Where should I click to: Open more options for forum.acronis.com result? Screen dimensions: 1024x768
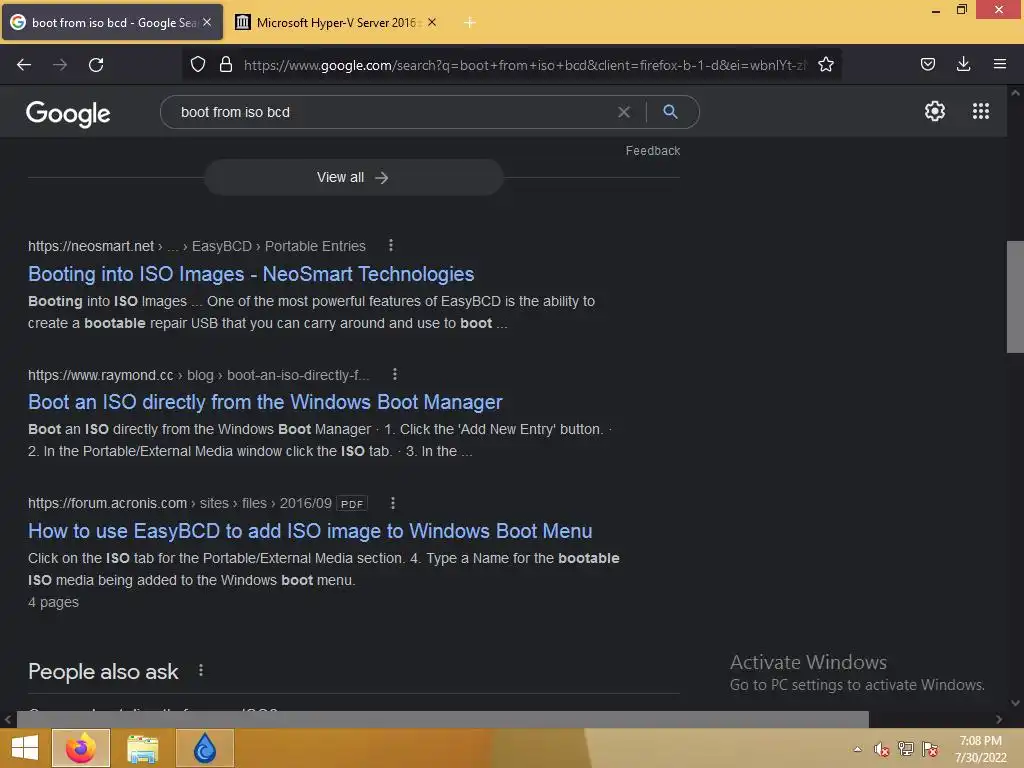[392, 503]
